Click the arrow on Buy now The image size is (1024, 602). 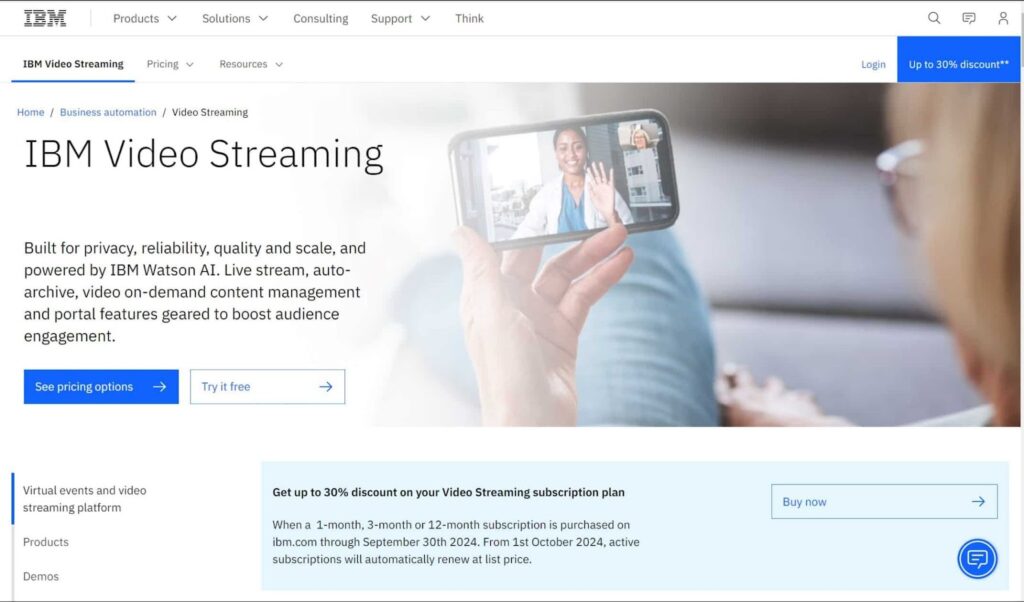[x=978, y=502]
